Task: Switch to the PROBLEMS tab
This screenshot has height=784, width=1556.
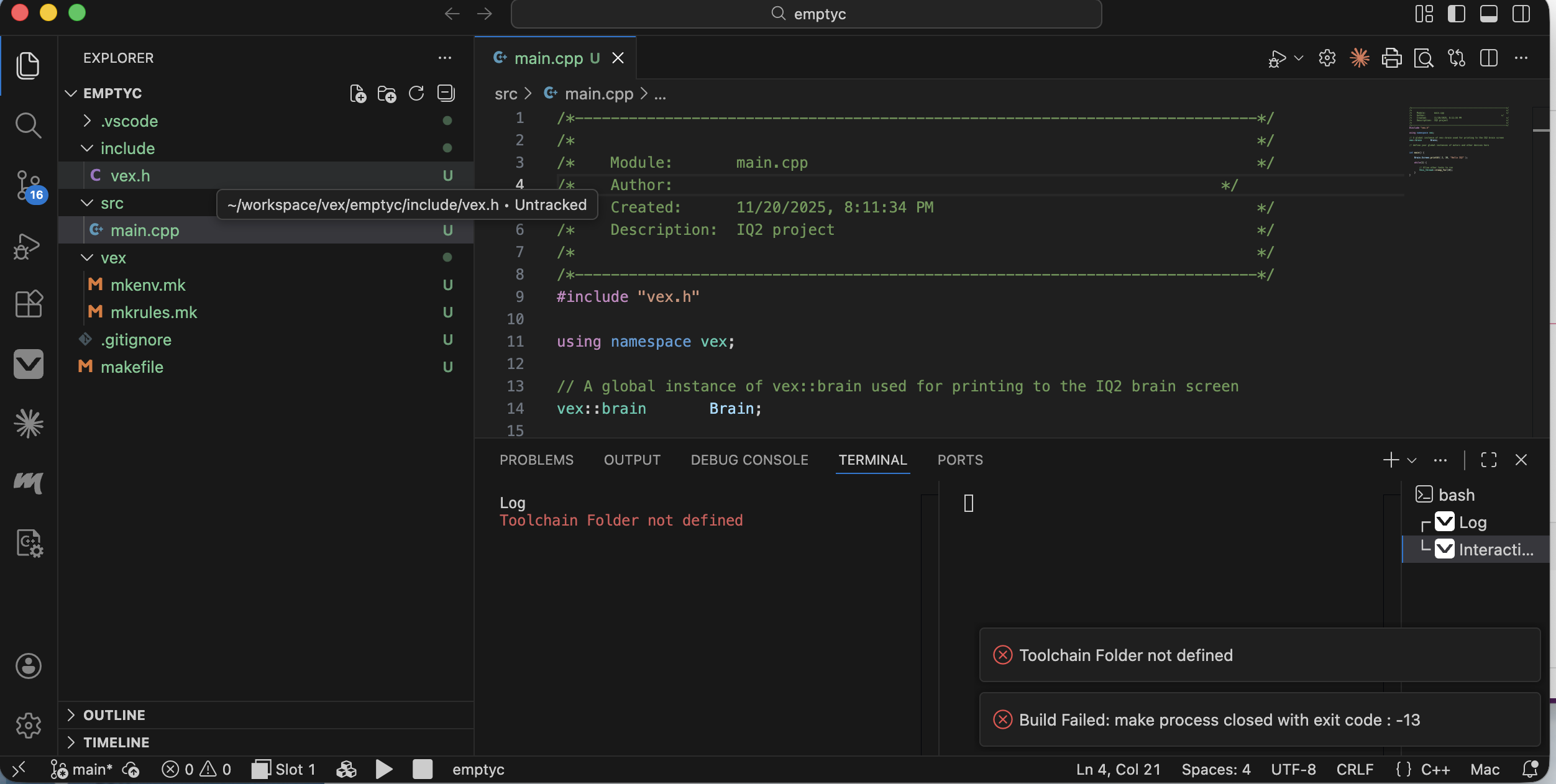Action: 536,460
